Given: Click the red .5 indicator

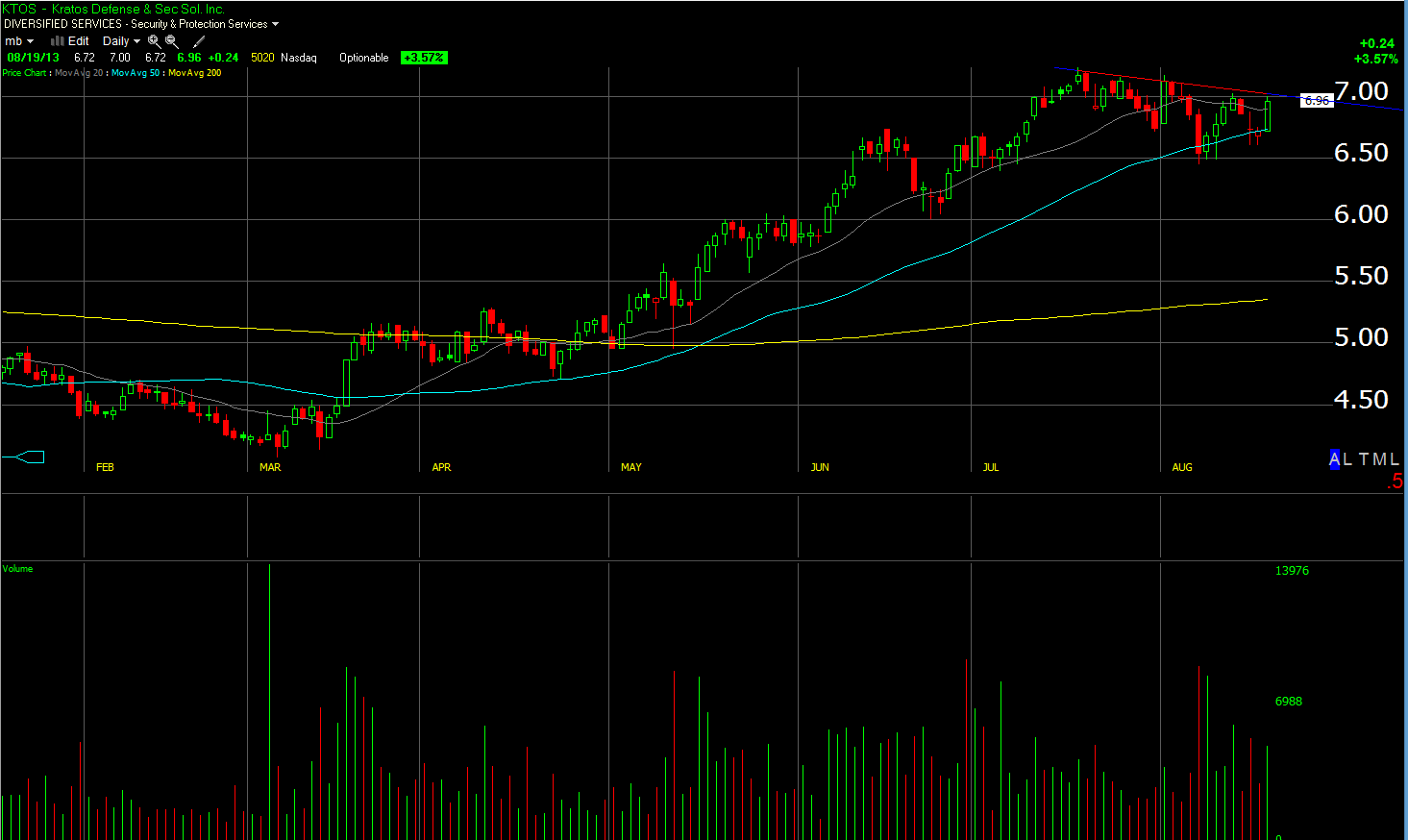Looking at the screenshot, I should (x=1396, y=482).
